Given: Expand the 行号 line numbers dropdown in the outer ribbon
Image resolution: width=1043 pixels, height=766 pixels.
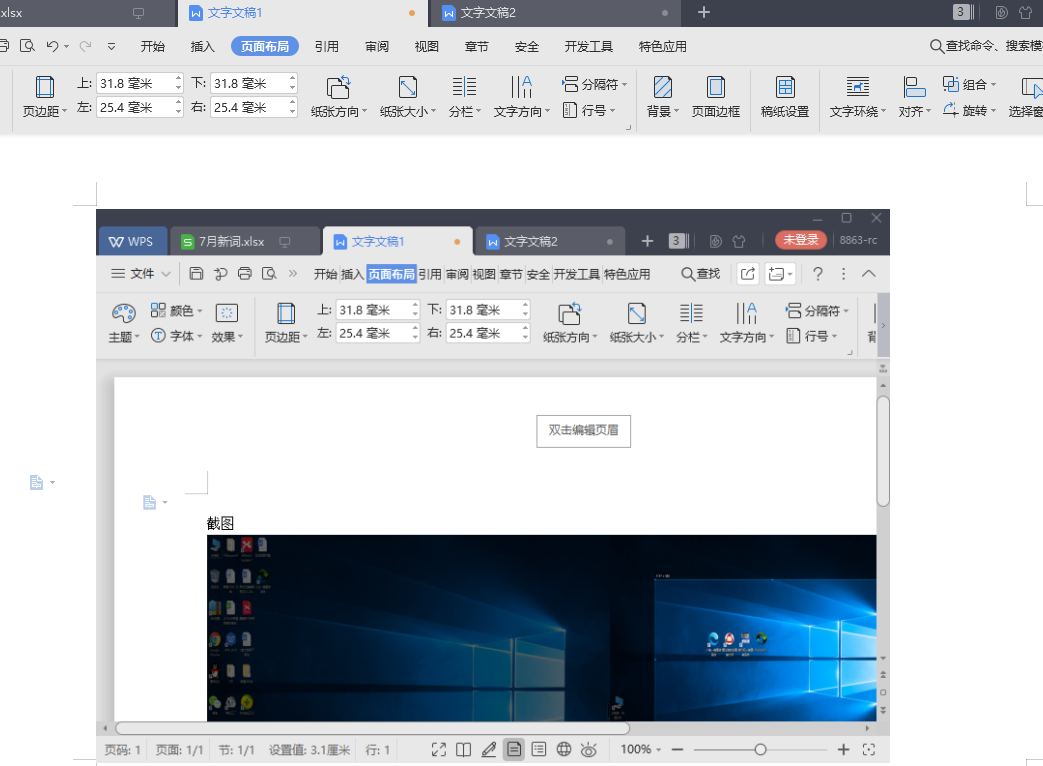Looking at the screenshot, I should [x=613, y=110].
